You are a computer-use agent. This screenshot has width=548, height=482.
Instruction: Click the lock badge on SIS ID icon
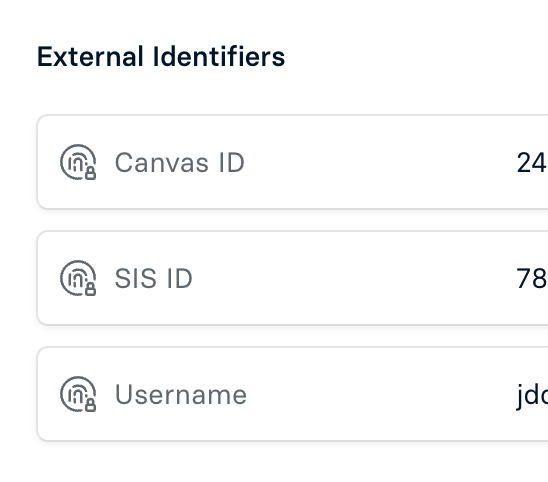coord(91,289)
